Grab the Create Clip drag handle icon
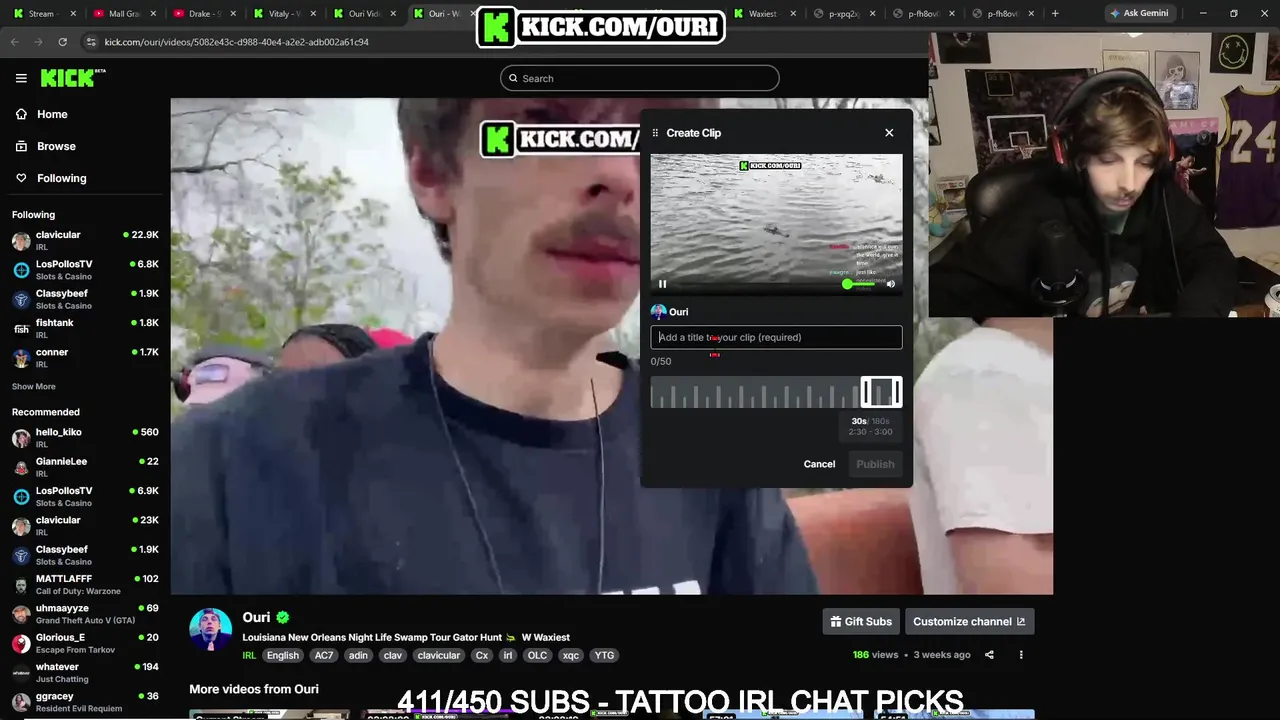 pyautogui.click(x=655, y=133)
